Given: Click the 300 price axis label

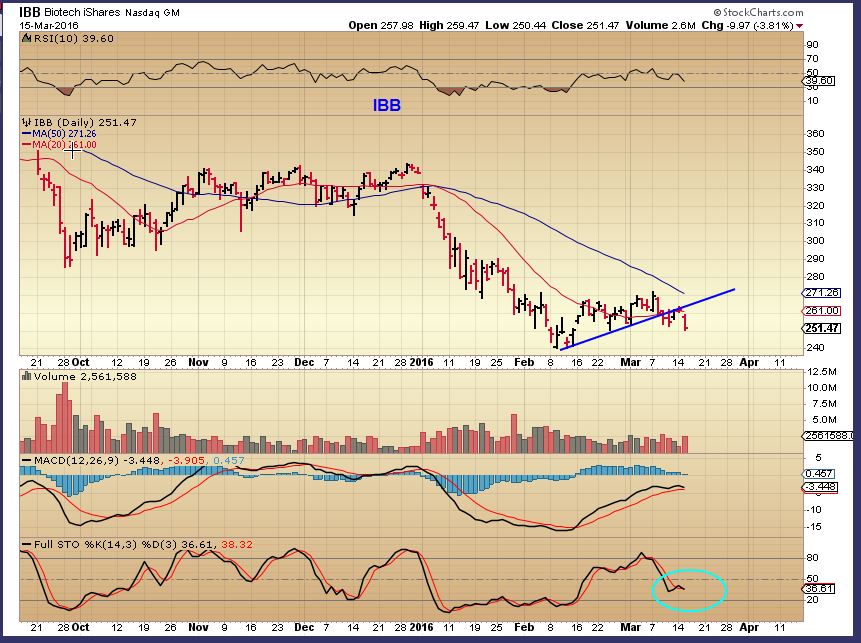Looking at the screenshot, I should click(x=815, y=241).
